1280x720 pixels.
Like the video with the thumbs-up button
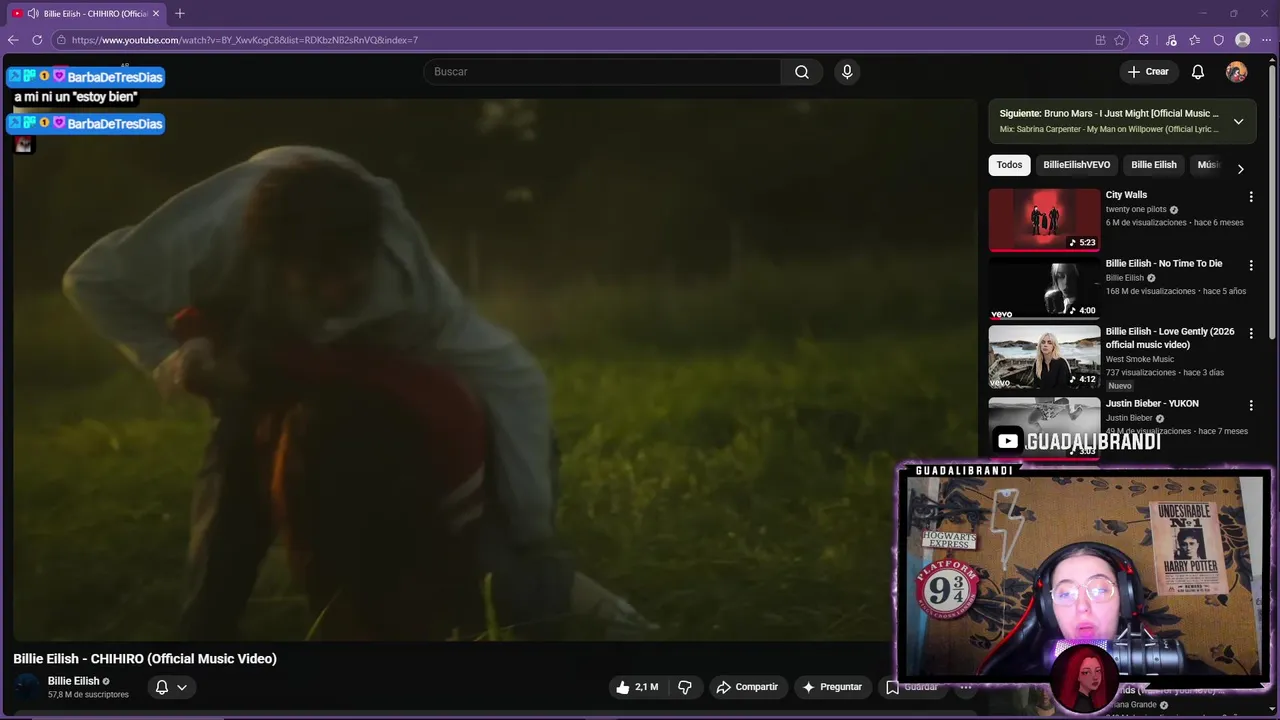(637, 687)
